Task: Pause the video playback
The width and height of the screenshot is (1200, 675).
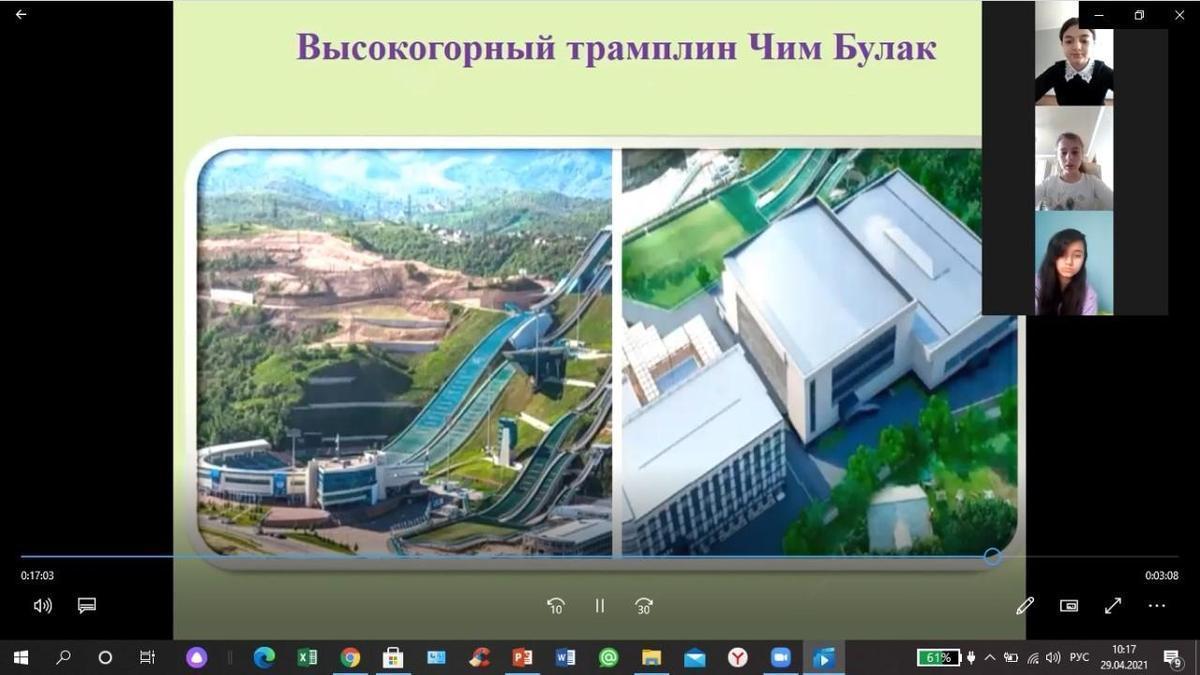Action: (x=600, y=606)
